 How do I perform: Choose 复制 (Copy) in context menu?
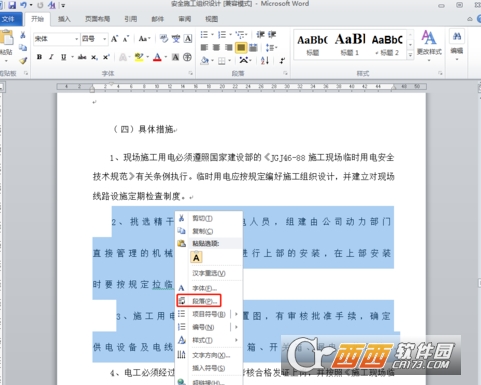(209, 231)
